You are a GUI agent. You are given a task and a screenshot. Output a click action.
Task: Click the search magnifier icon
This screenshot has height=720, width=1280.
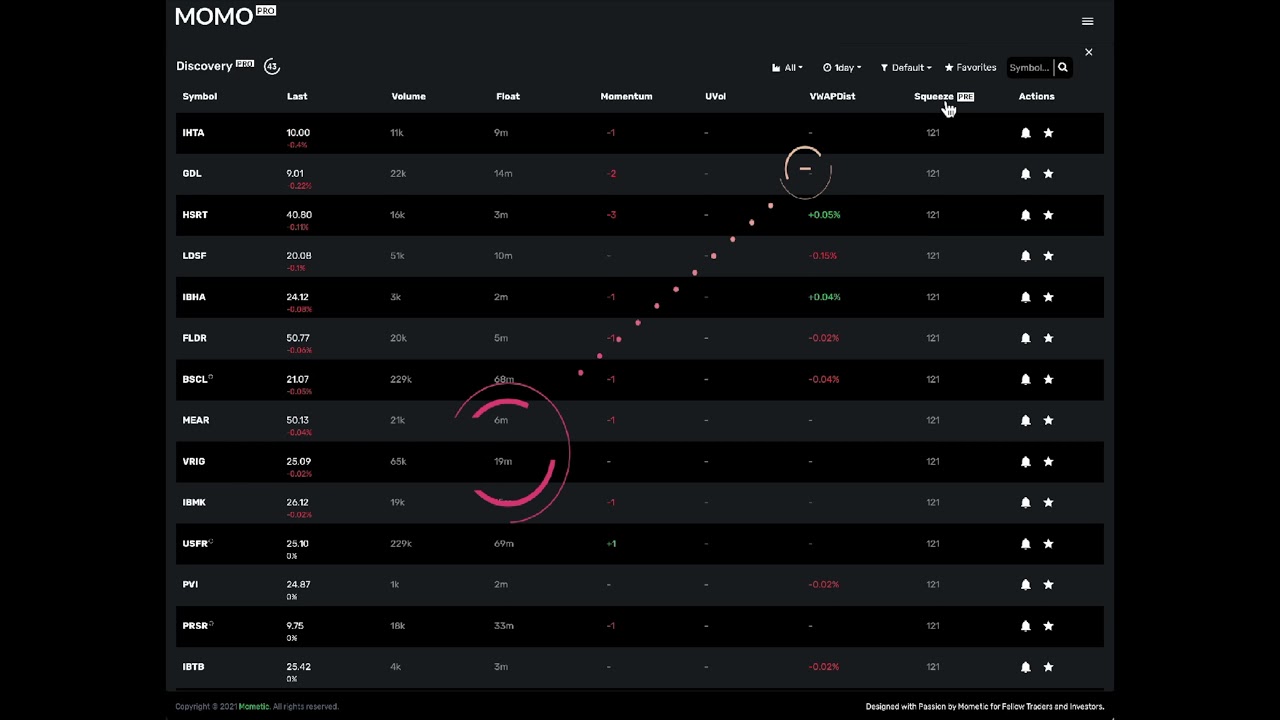(1063, 68)
